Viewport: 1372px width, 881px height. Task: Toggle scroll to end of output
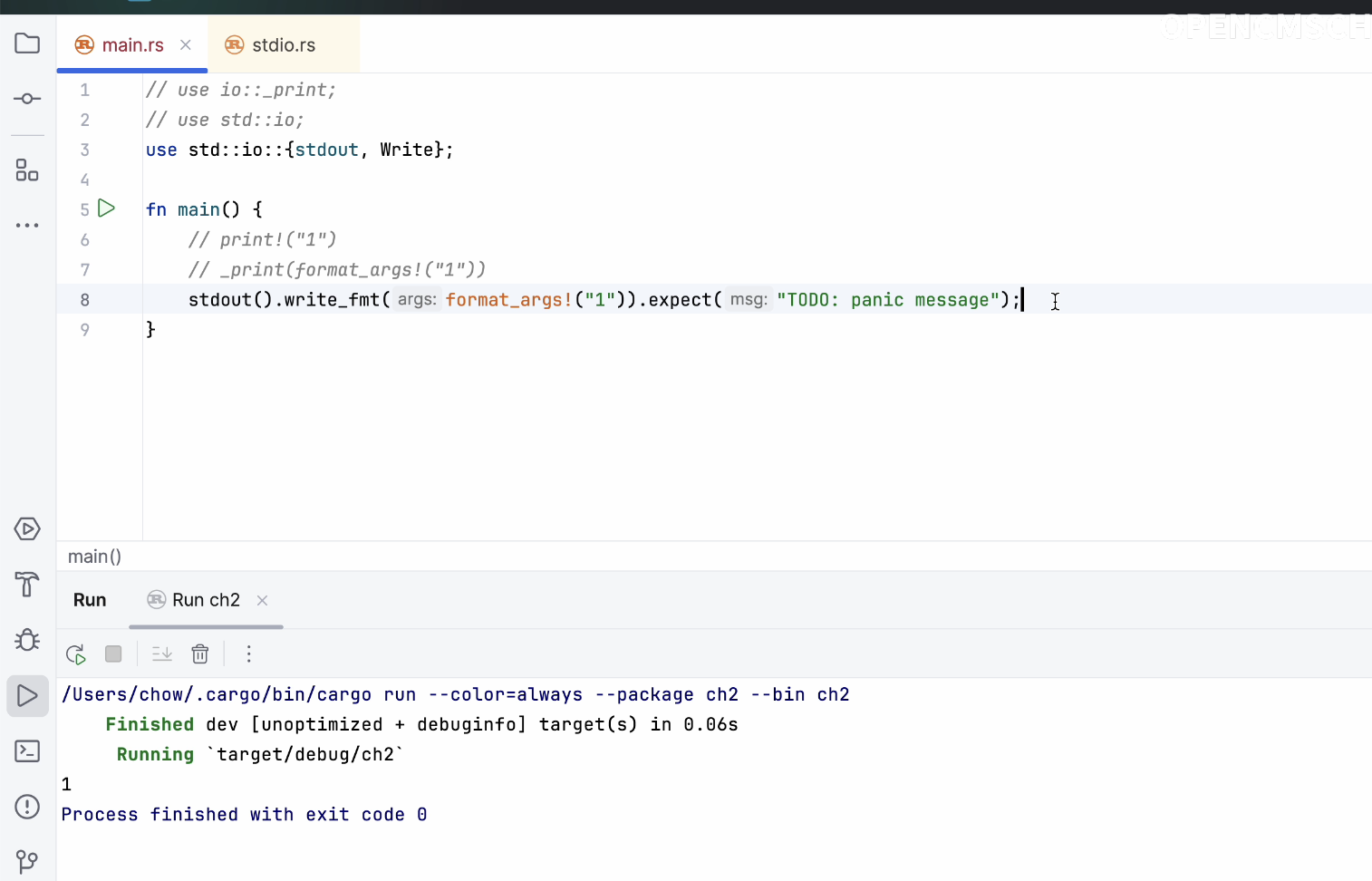162,654
